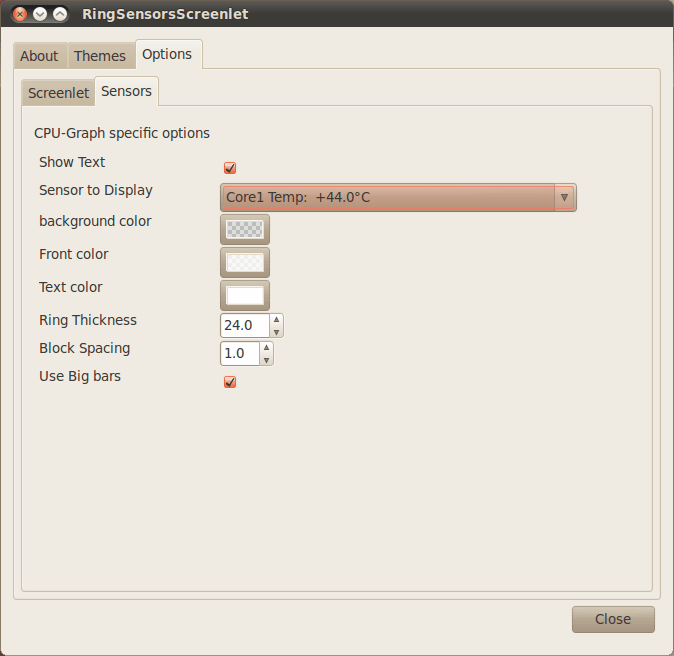
Task: Focus the Block Spacing input field
Action: (240, 354)
